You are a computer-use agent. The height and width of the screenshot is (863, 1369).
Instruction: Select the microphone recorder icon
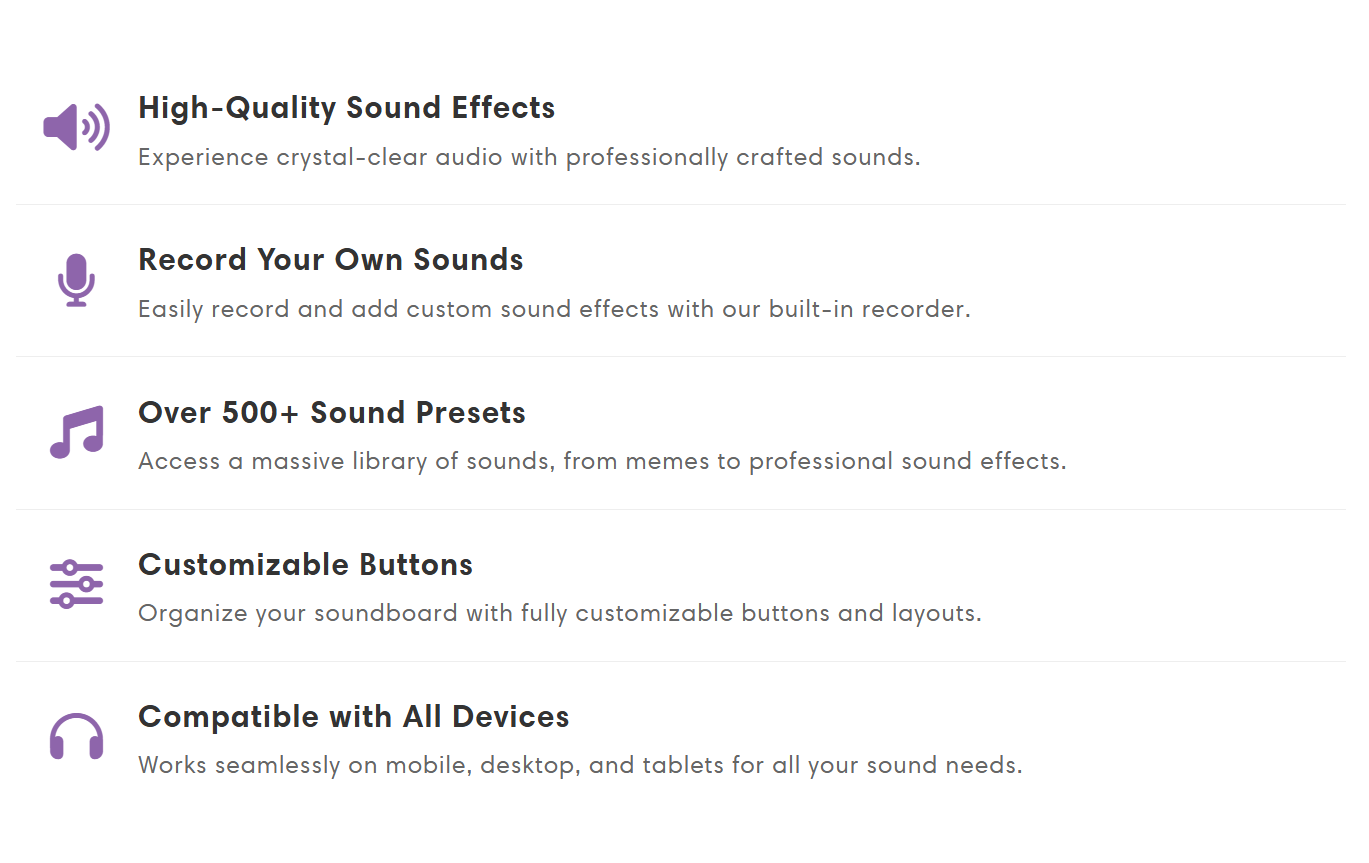(x=77, y=280)
